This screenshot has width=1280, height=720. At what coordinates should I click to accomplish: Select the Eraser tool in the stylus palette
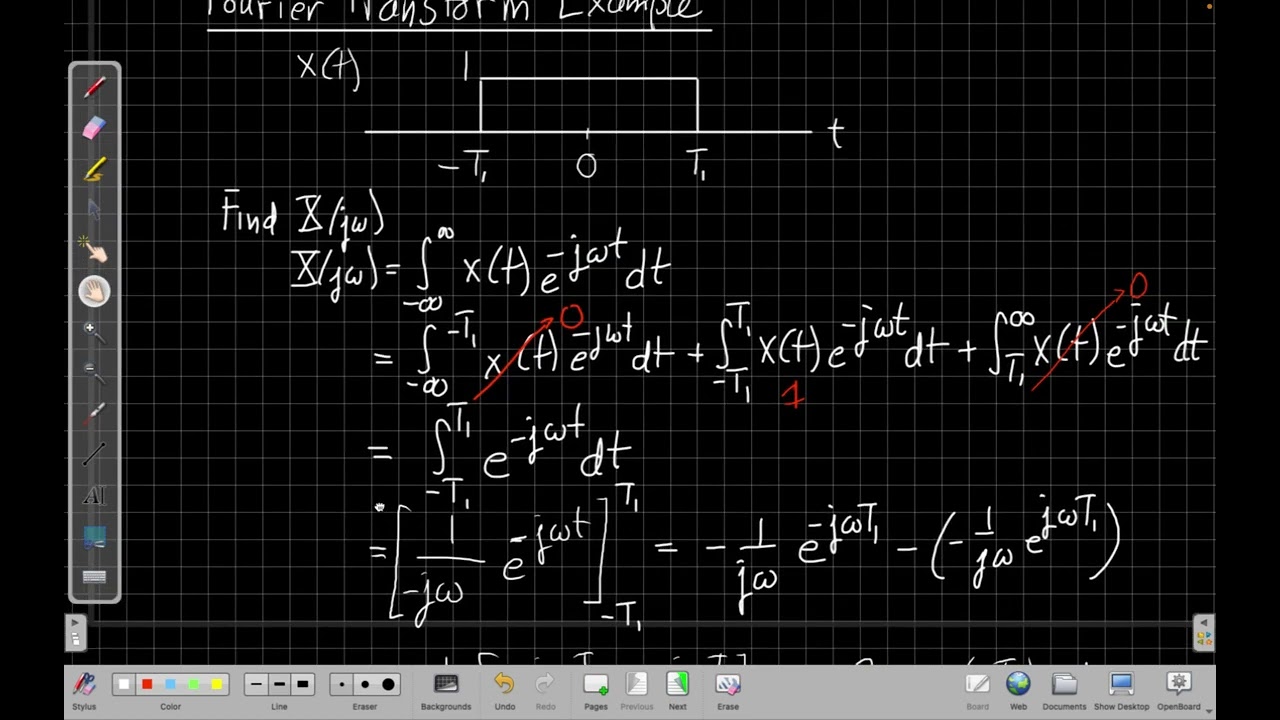pos(94,128)
